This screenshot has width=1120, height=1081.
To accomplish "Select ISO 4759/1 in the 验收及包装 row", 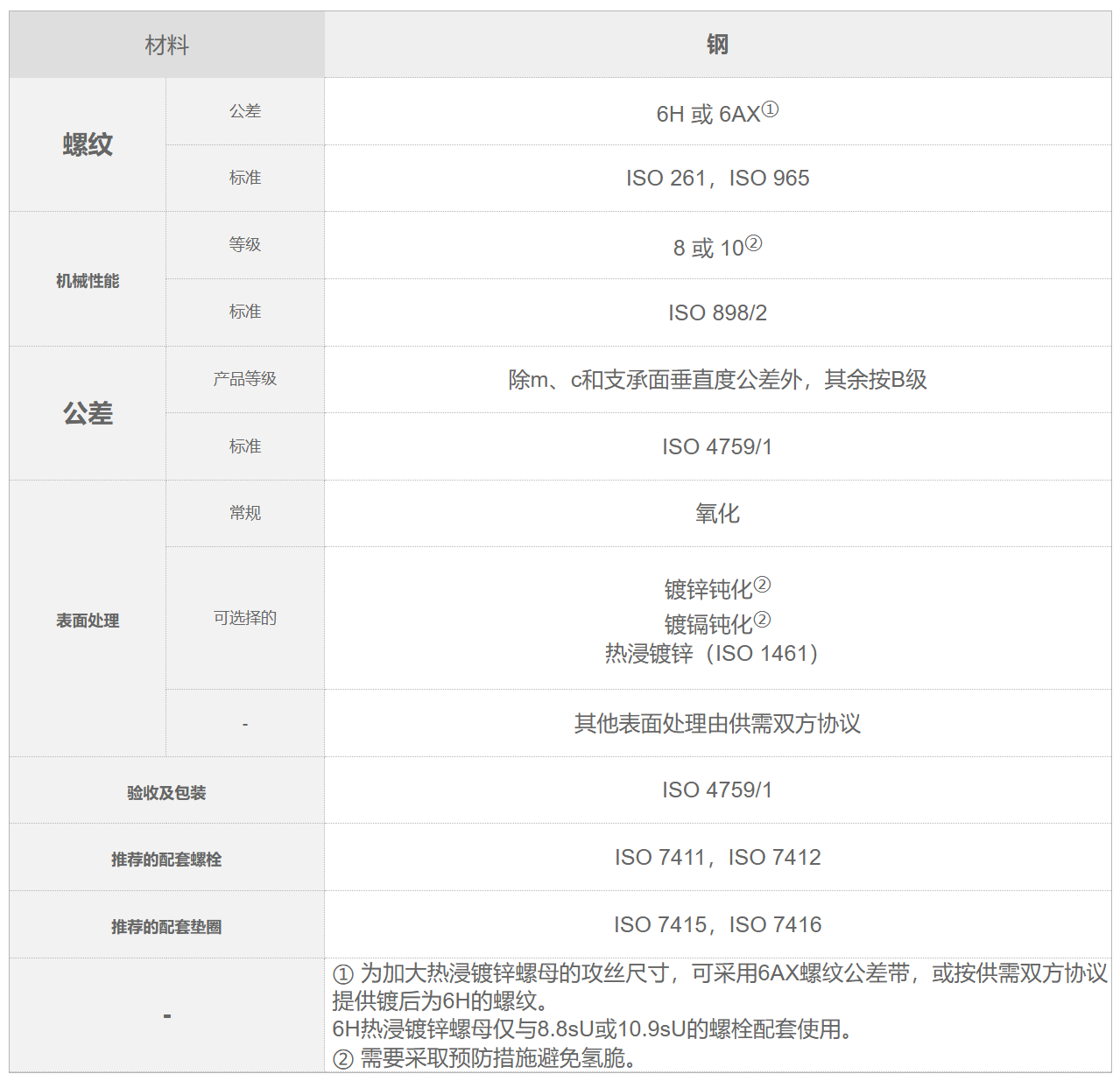I will tap(717, 790).
